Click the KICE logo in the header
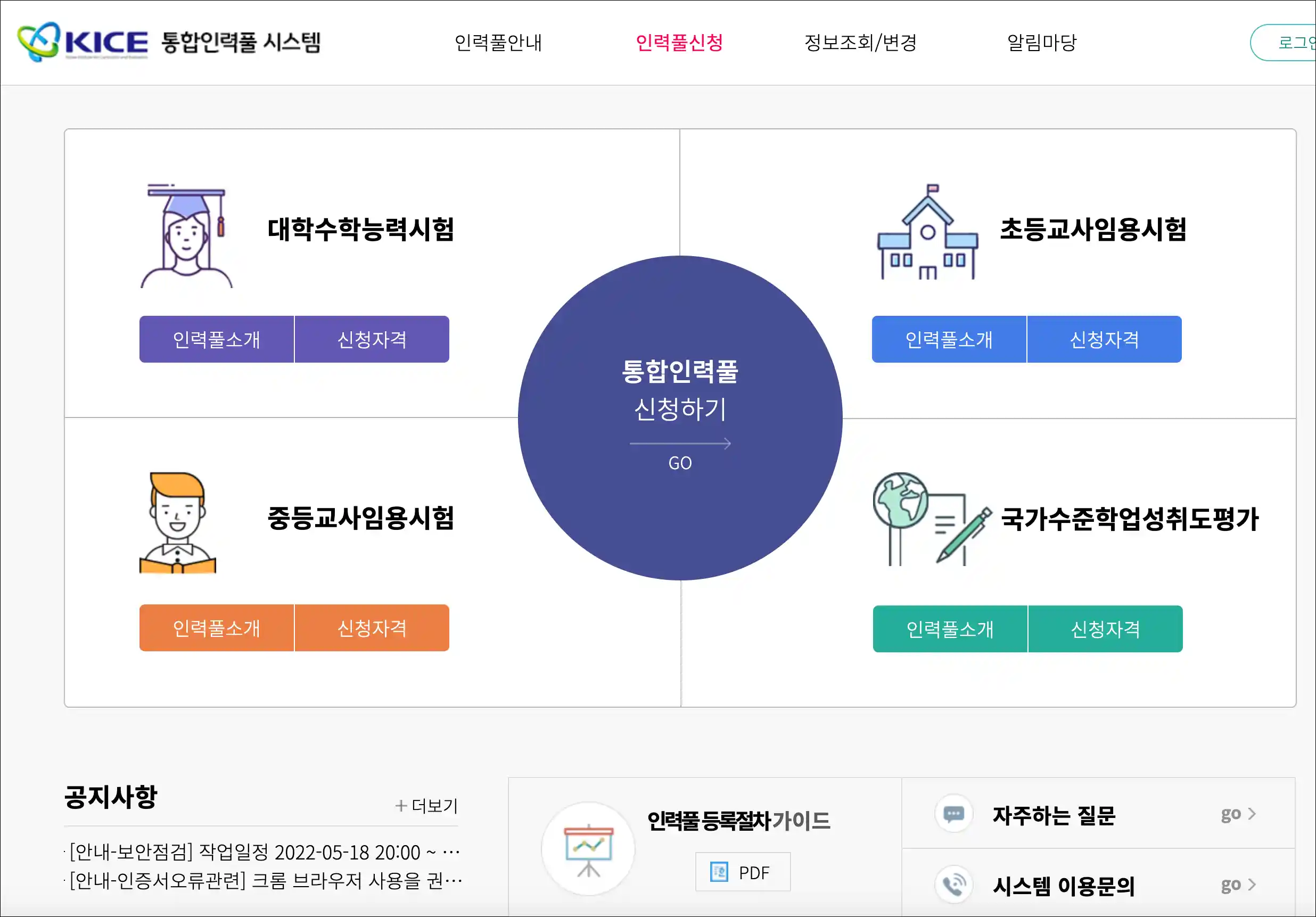Image resolution: width=1316 pixels, height=917 pixels. [x=83, y=42]
